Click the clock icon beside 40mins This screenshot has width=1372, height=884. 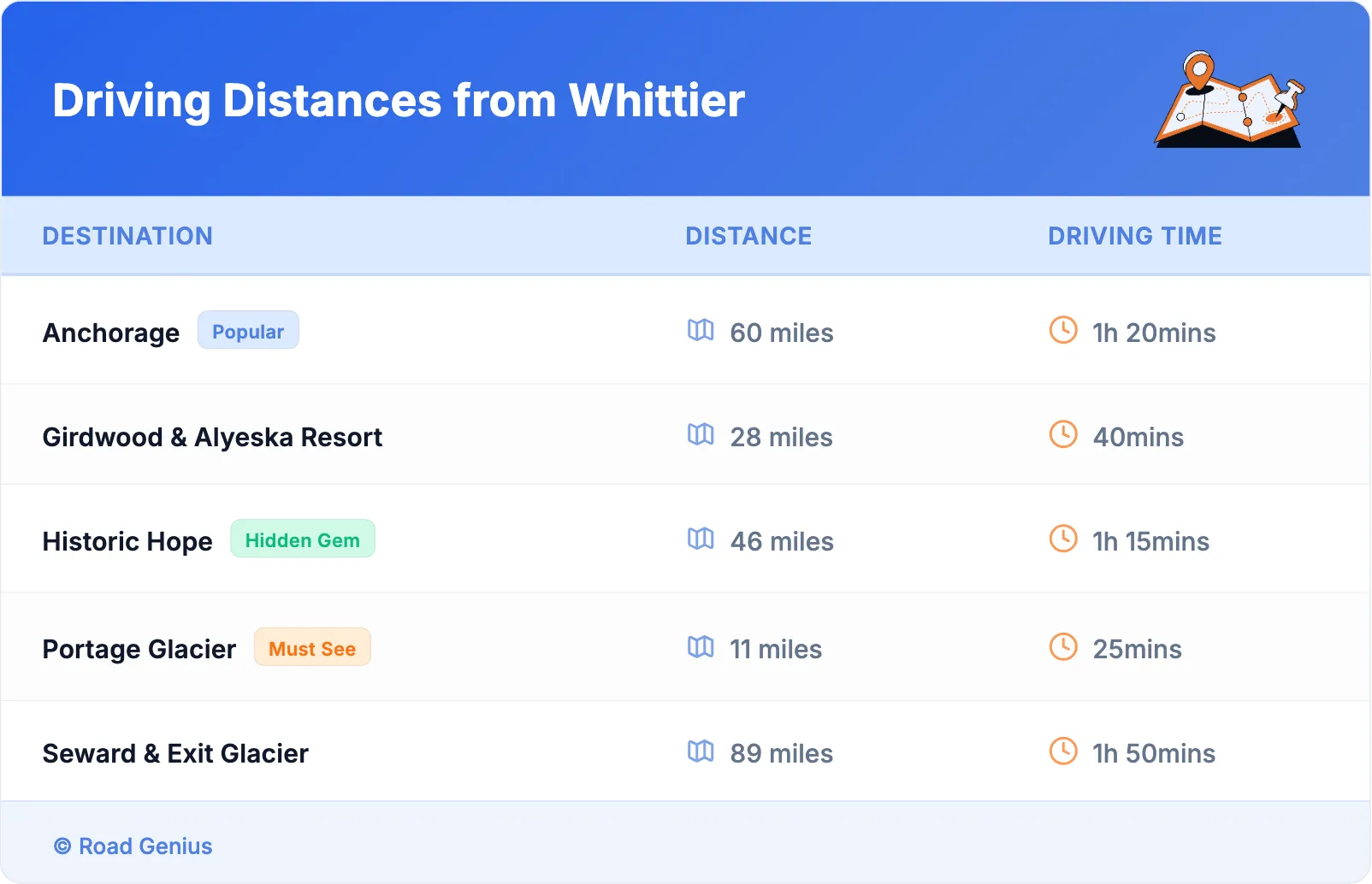1063,434
